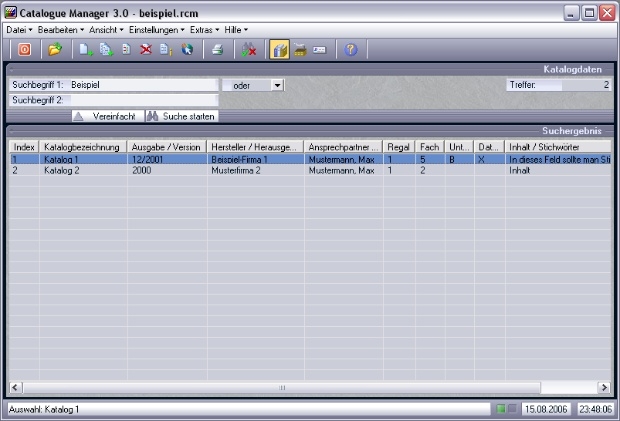
Task: Click the Suche starten button
Action: [182, 116]
